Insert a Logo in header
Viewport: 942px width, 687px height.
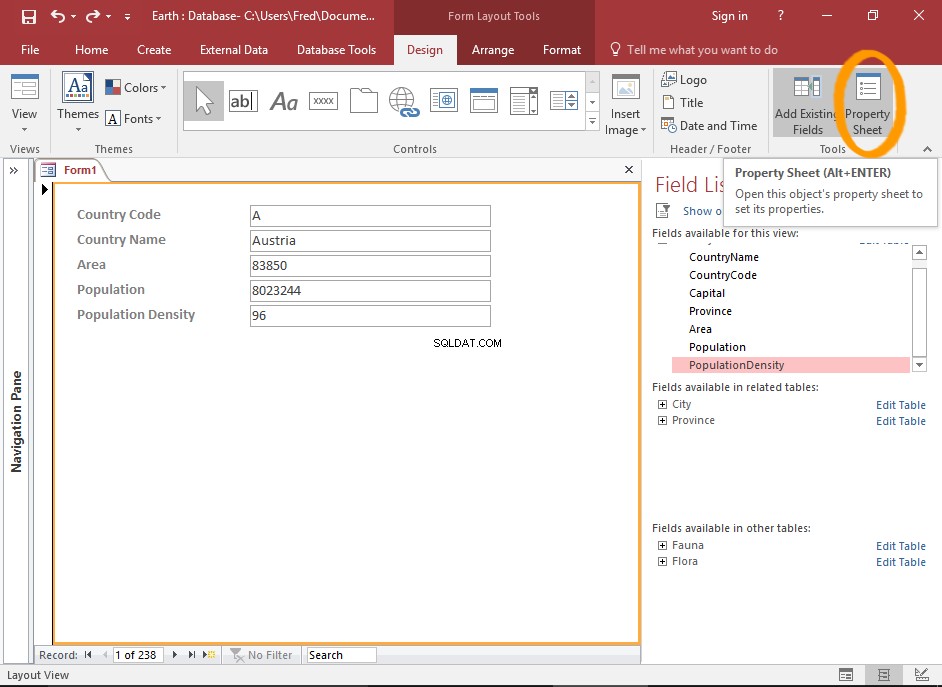(684, 79)
